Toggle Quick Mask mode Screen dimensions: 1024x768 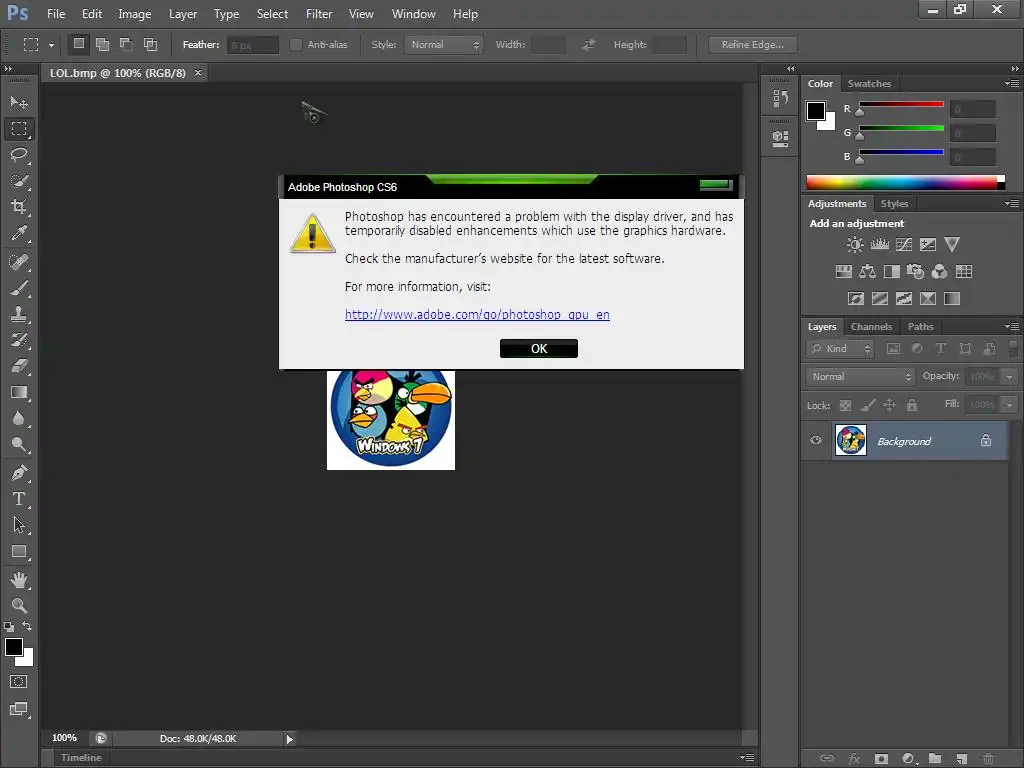(19, 682)
